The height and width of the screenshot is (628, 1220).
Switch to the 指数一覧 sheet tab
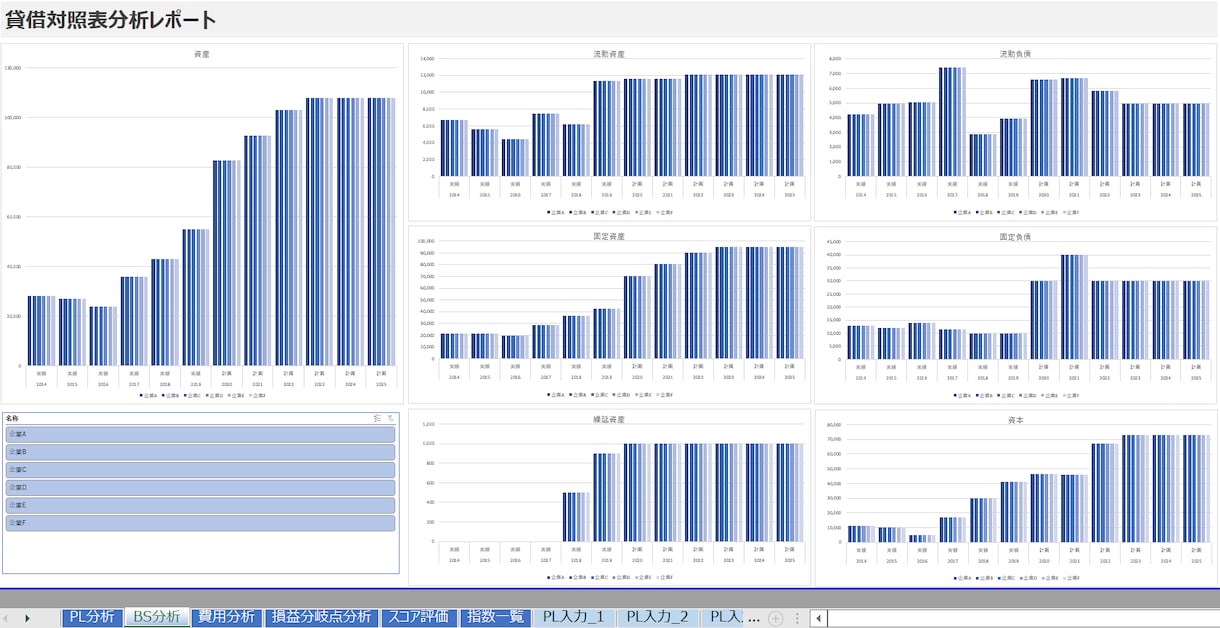click(495, 617)
